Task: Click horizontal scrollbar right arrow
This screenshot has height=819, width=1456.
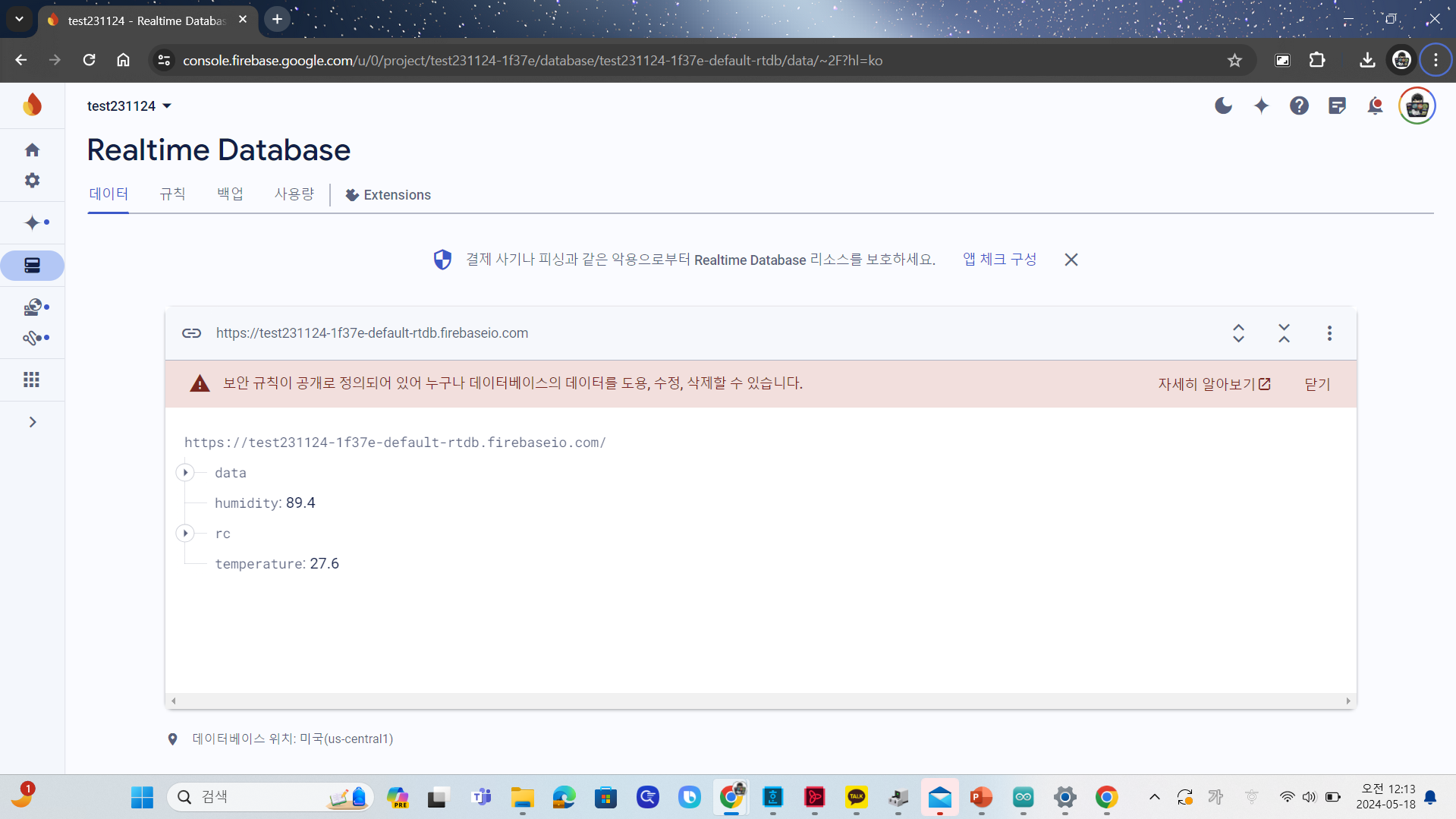Action: [x=1348, y=701]
